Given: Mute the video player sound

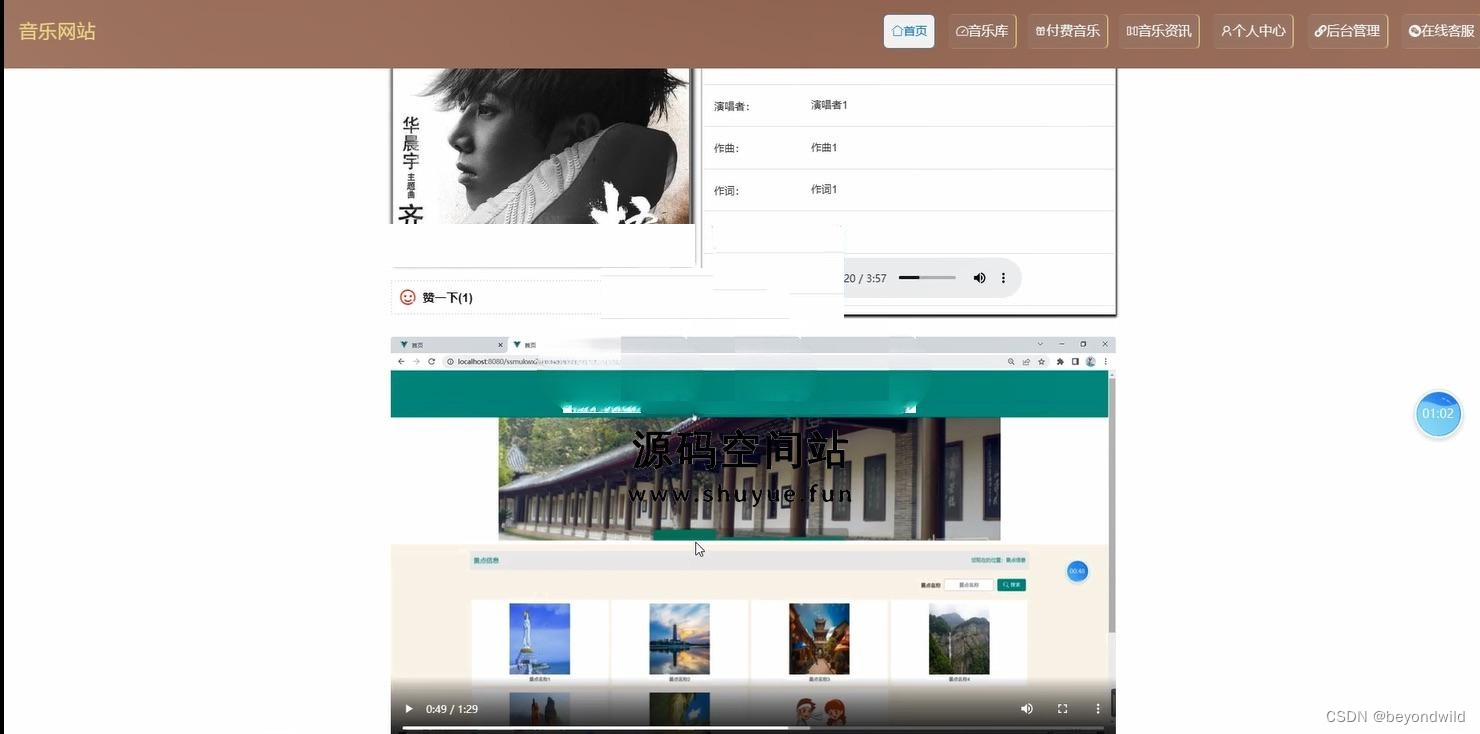Looking at the screenshot, I should pos(1027,708).
